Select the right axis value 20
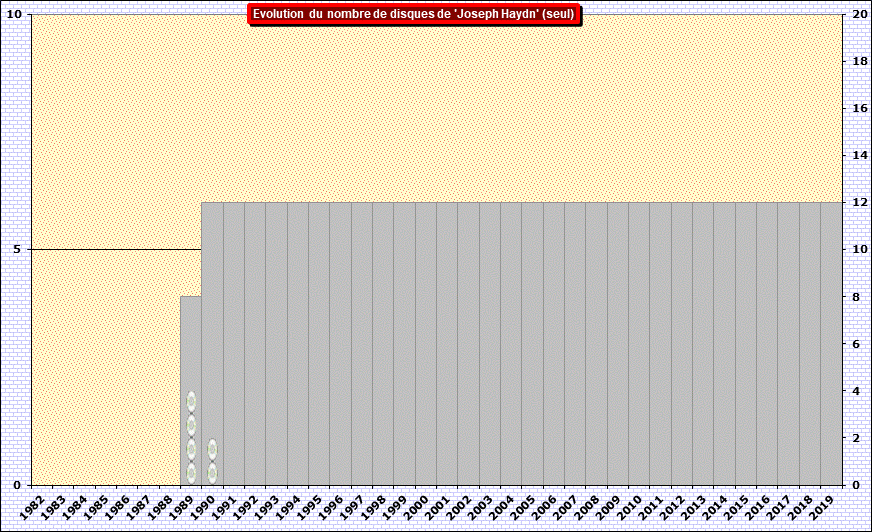 point(859,14)
